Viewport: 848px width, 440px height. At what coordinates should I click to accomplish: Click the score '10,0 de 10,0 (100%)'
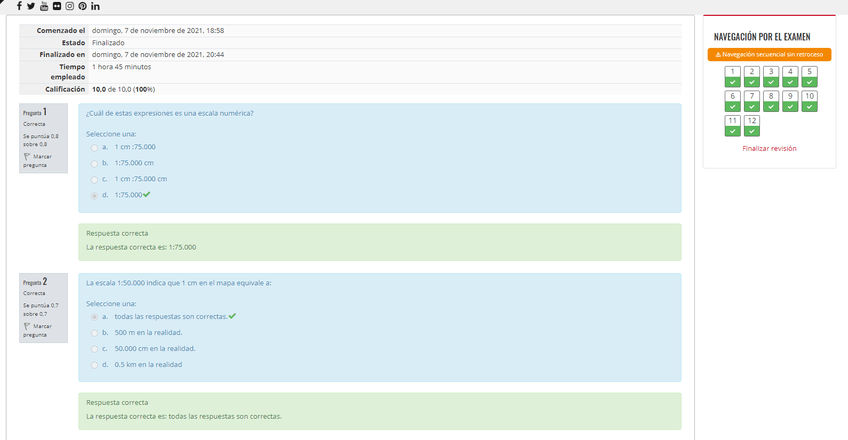point(123,89)
